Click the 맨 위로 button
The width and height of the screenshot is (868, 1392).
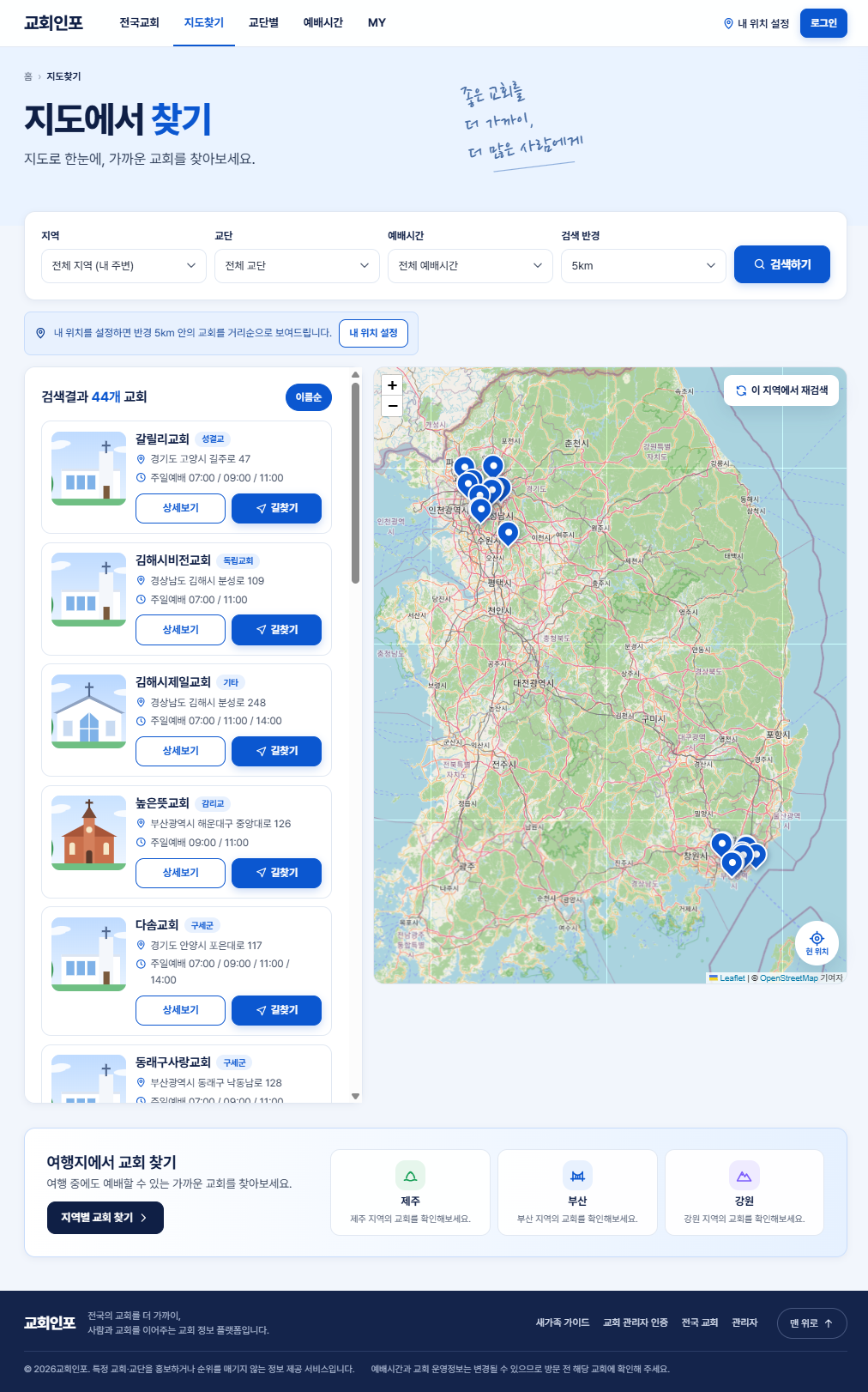[811, 1323]
